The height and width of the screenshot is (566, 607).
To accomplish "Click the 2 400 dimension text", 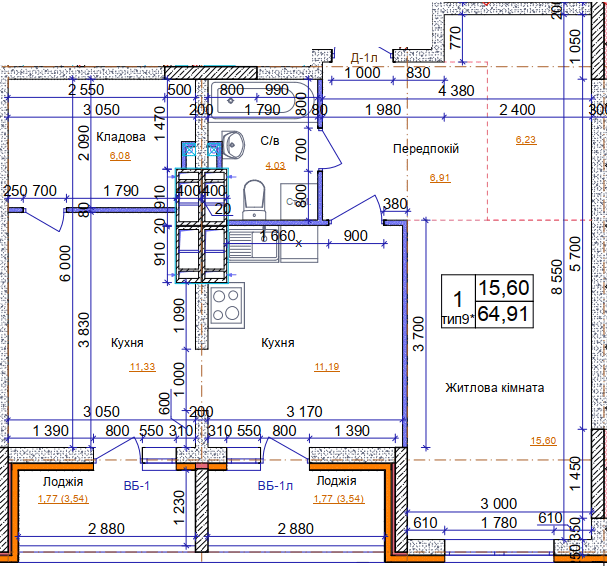I will tap(517, 110).
